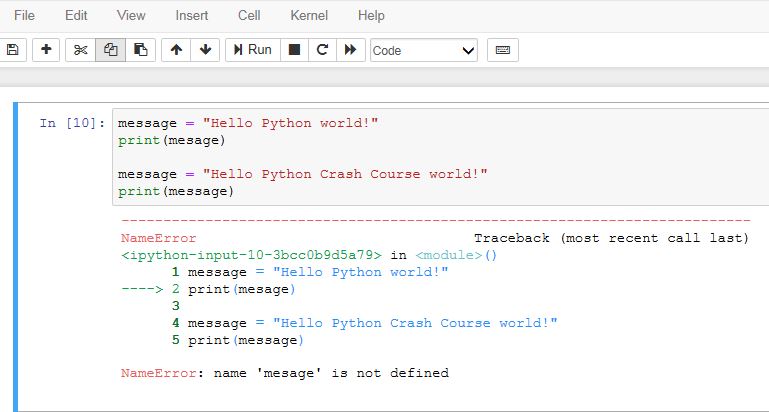Viewport: 769px width, 412px height.
Task: Click the first message assignment line in the cell
Action: 248,124
